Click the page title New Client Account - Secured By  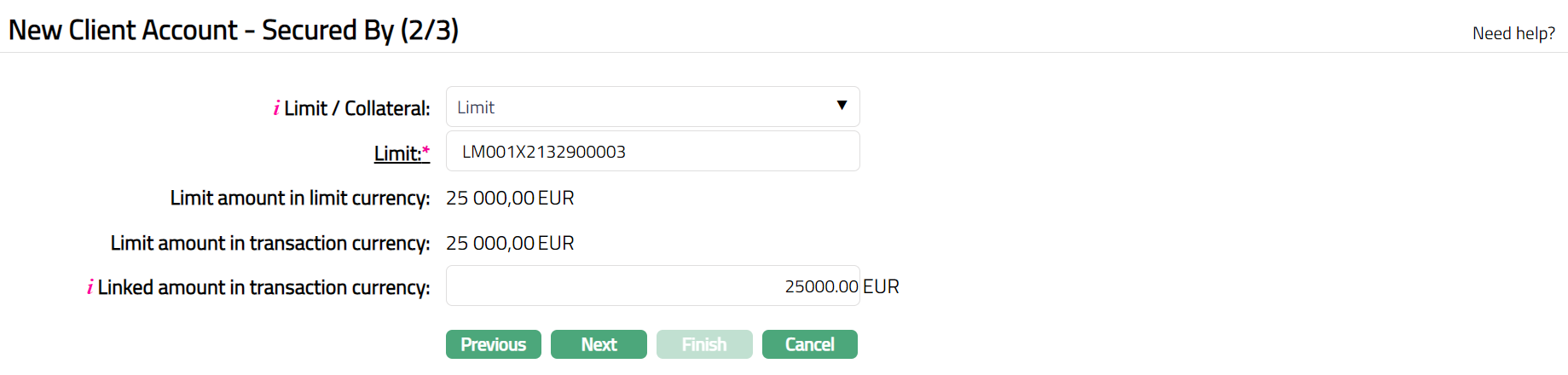point(234,30)
